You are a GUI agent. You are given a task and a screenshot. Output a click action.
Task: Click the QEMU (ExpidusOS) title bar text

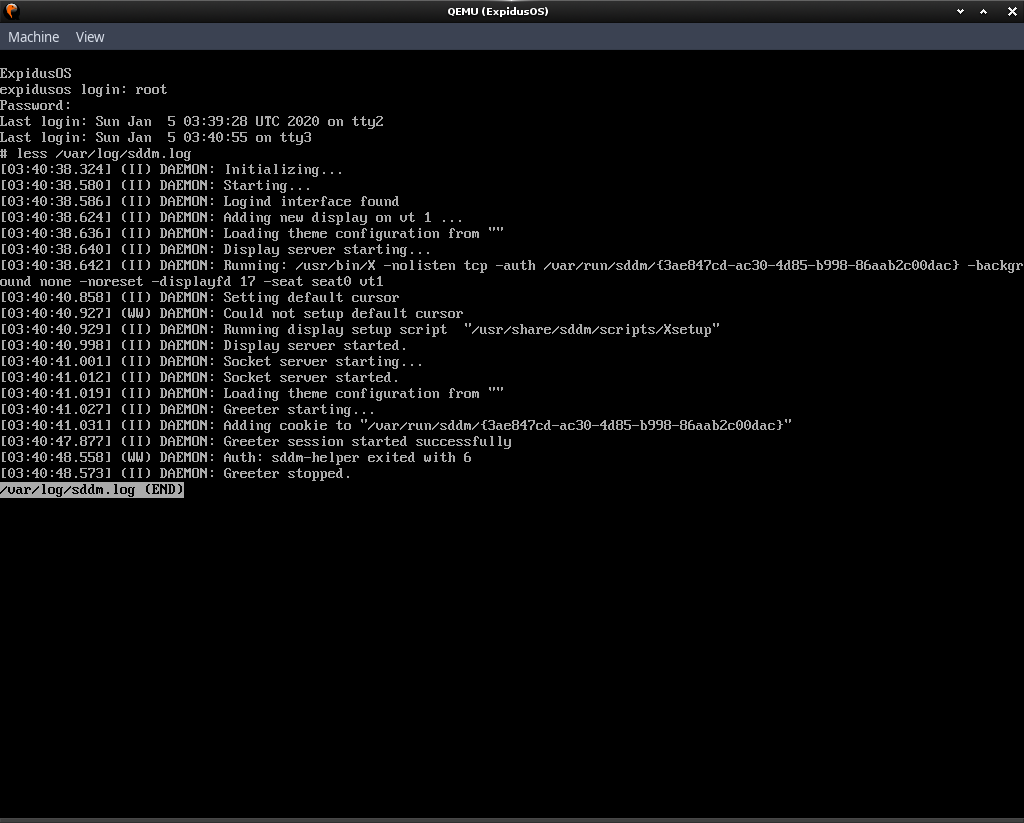click(497, 11)
